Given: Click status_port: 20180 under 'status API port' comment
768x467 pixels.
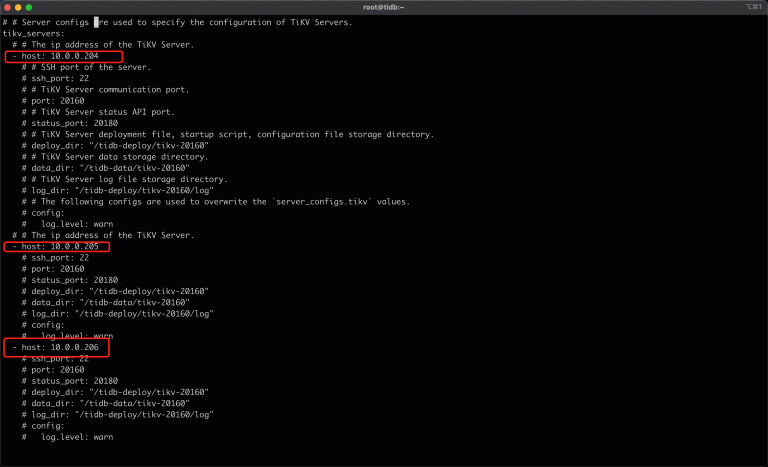Looking at the screenshot, I should tap(70, 123).
